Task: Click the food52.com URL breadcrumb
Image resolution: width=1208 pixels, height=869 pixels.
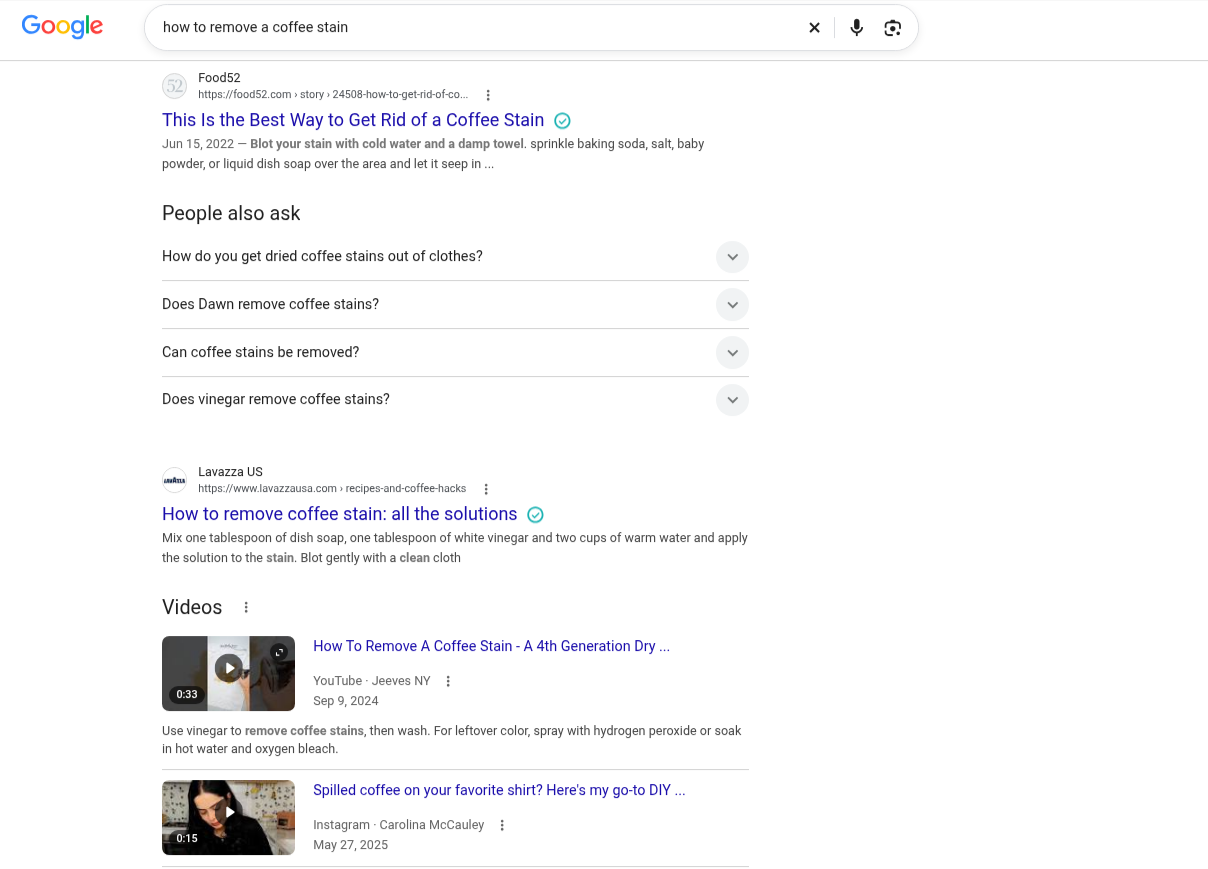Action: tap(333, 95)
